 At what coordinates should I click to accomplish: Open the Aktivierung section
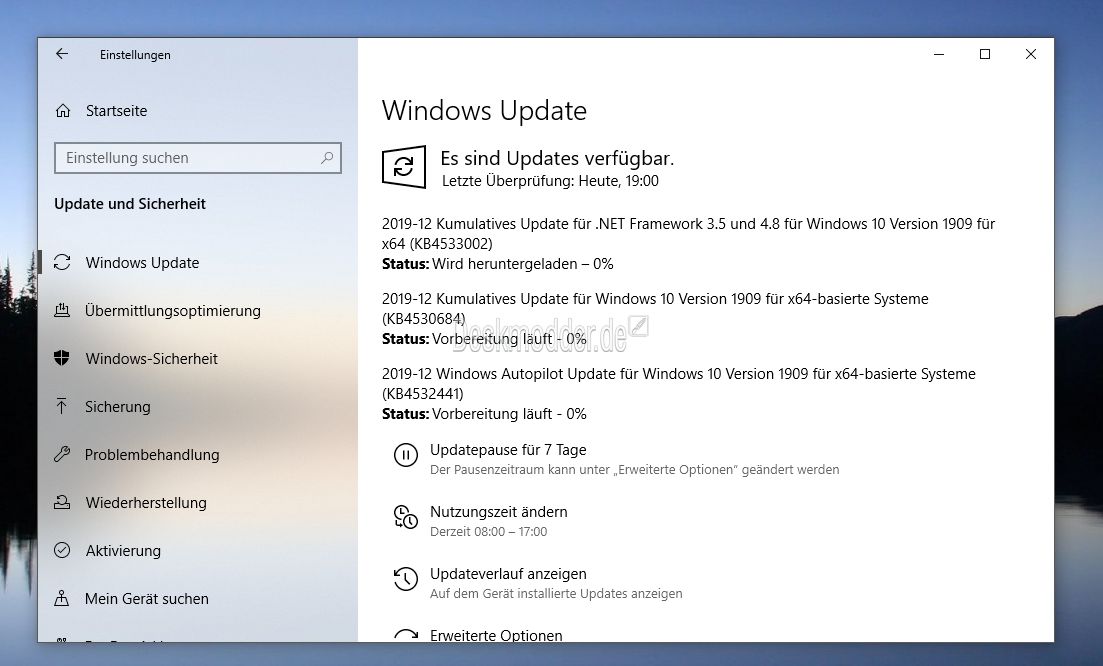tap(123, 551)
